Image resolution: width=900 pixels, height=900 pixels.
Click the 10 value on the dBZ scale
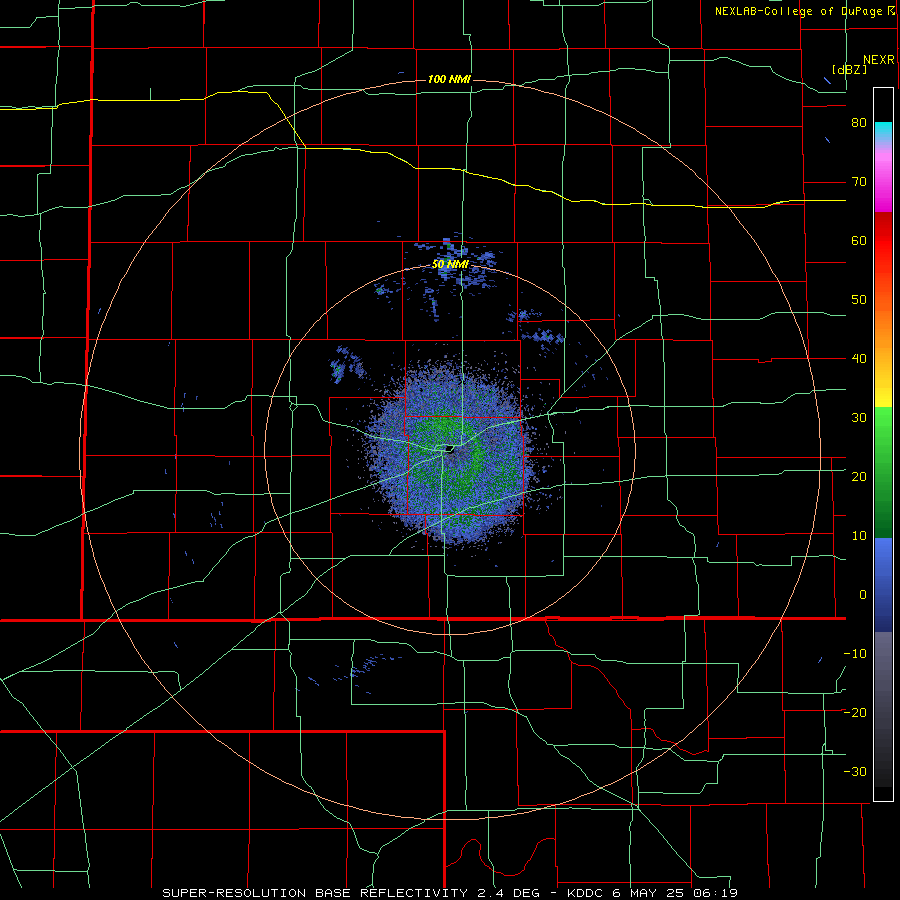pyautogui.click(x=859, y=536)
